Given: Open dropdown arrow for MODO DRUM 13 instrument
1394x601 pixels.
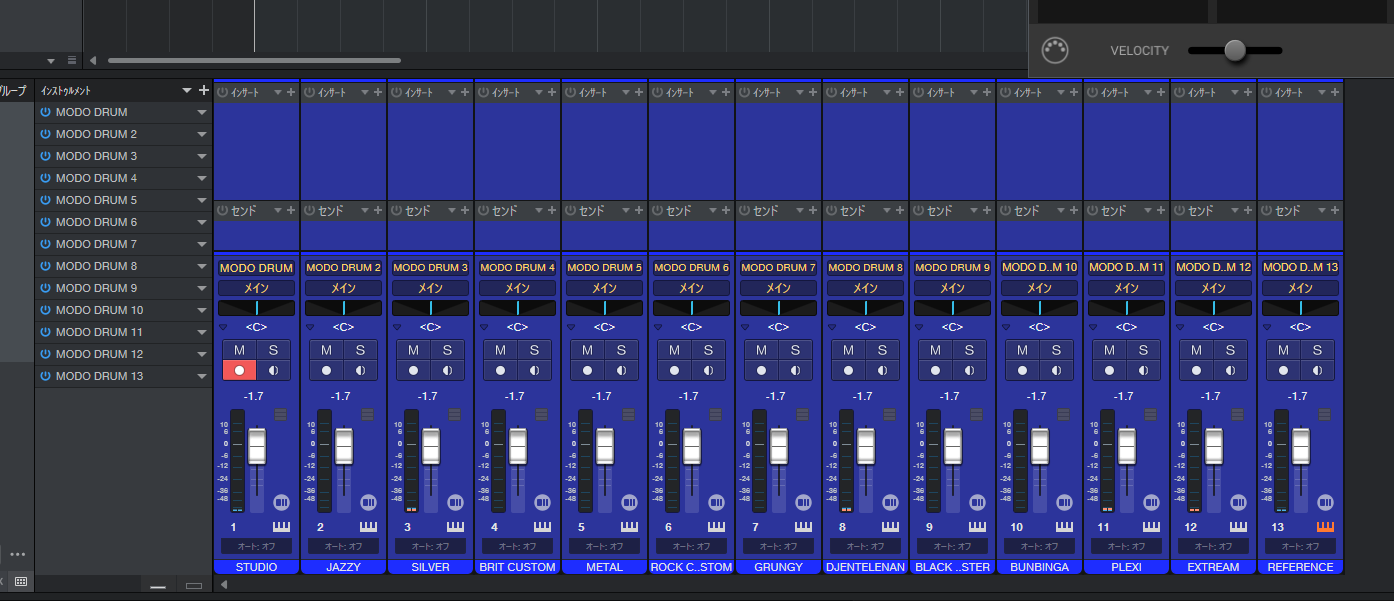Looking at the screenshot, I should pyautogui.click(x=202, y=376).
